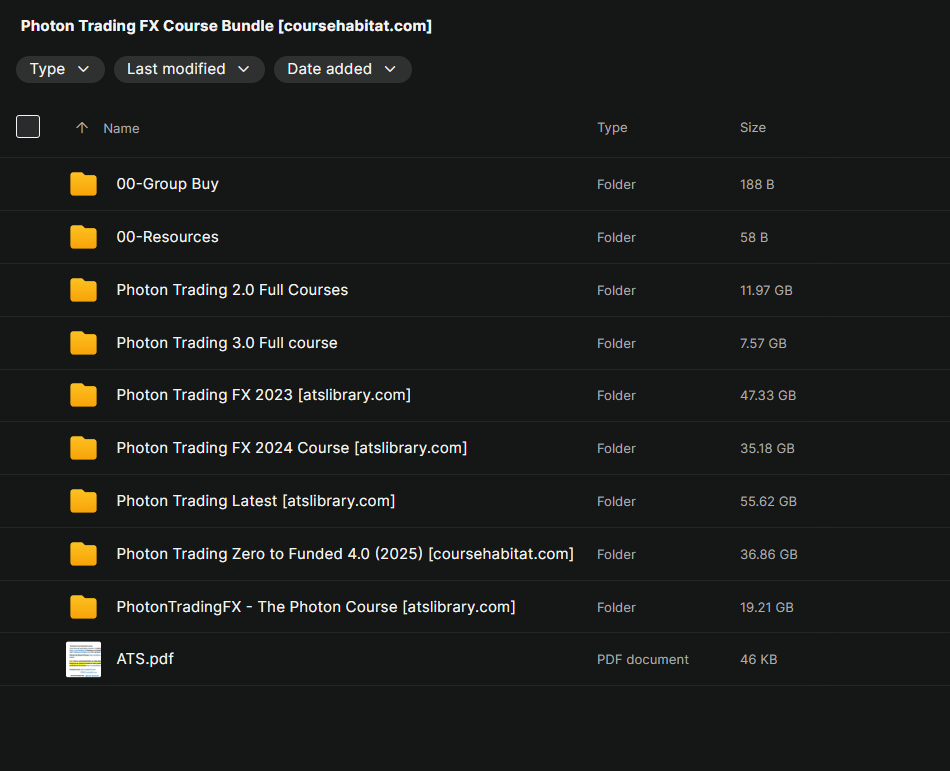Open the Date added filter dropdown
The height and width of the screenshot is (771, 950).
coord(342,69)
